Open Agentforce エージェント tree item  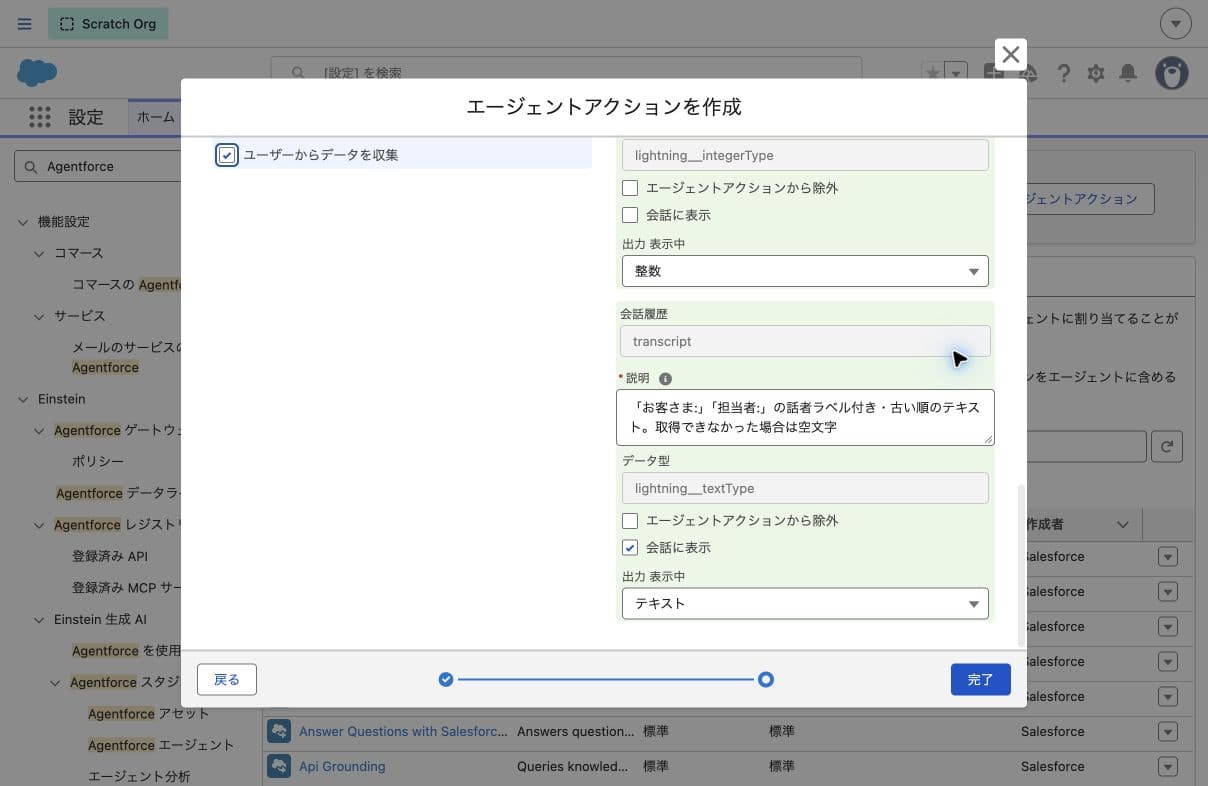coord(161,745)
